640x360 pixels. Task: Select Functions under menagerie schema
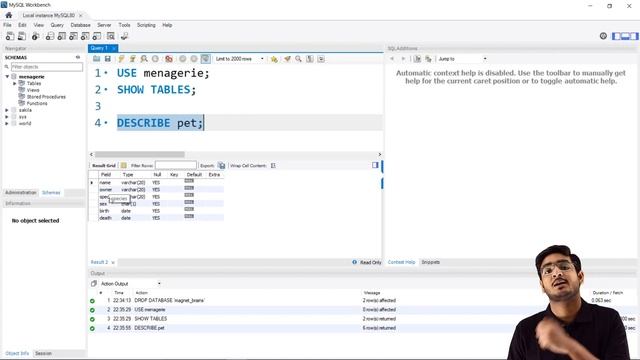(x=37, y=103)
